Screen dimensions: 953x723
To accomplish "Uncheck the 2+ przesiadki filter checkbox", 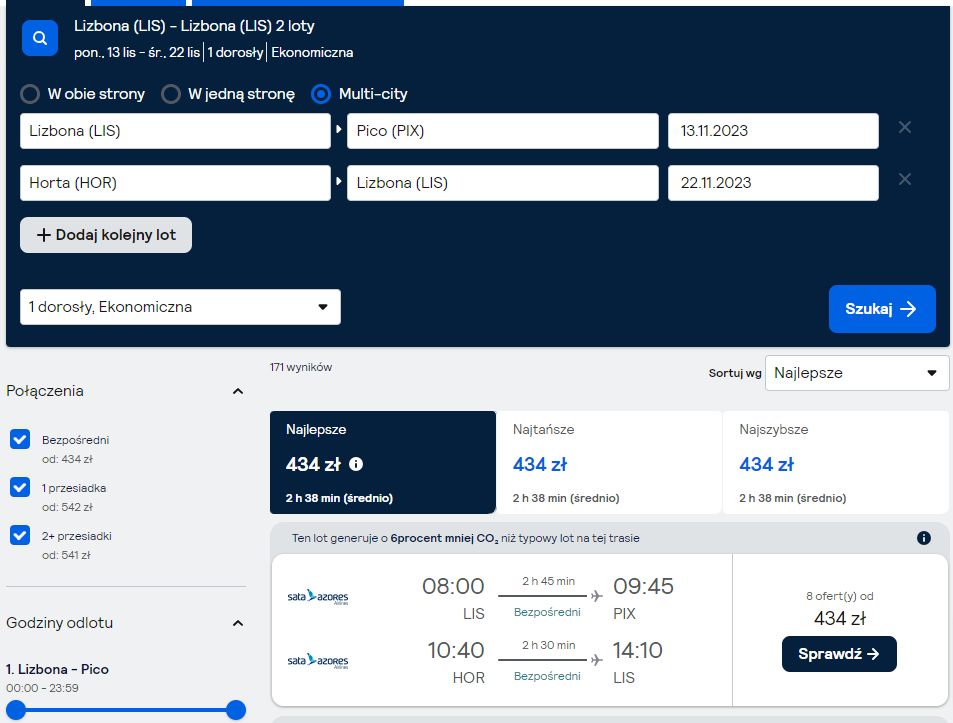I will 20,535.
